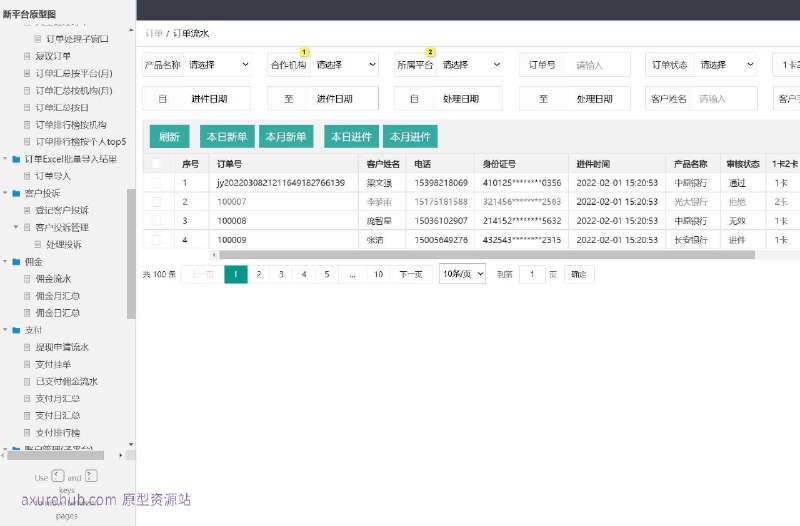The height and width of the screenshot is (526, 800).
Task: Open 订单排行榜按个人top5 in sidebar
Action: [x=81, y=142]
